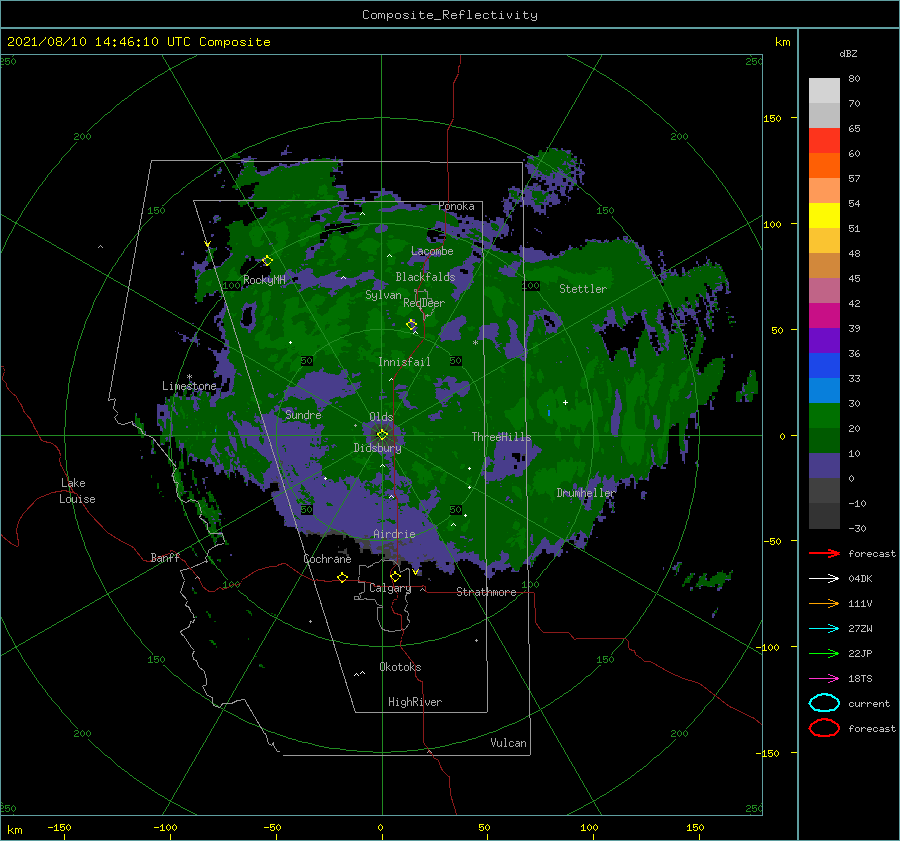
Task: Click the Banff label
Action: pyautogui.click(x=165, y=557)
